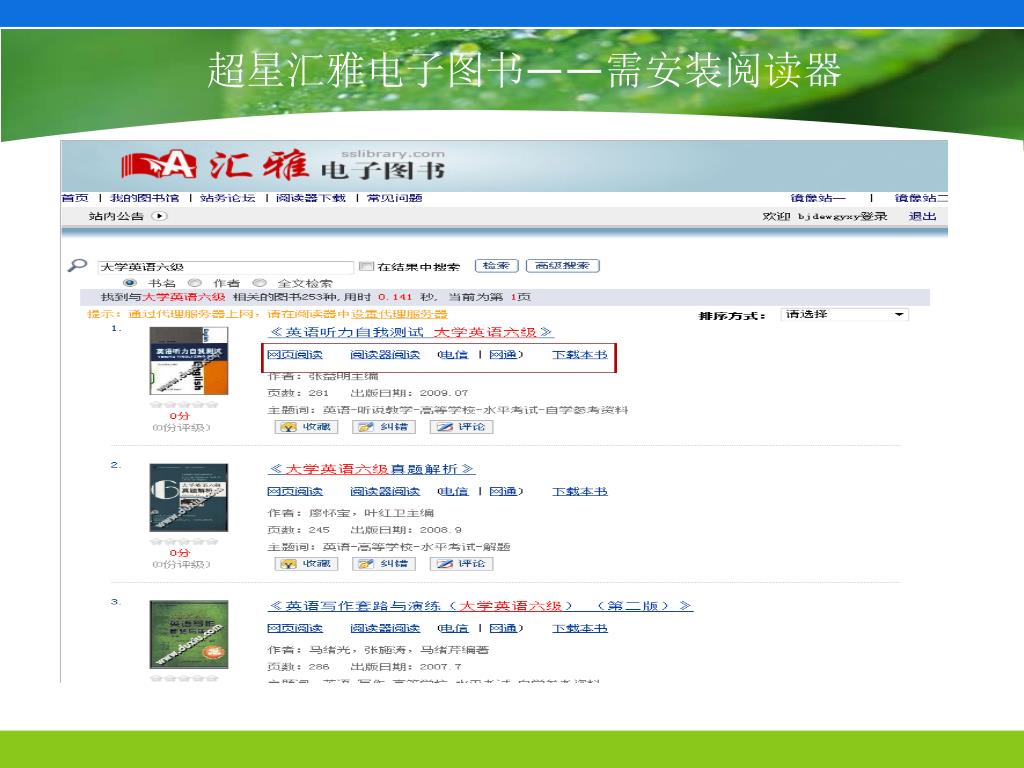Go to 站务论坛

(x=227, y=198)
